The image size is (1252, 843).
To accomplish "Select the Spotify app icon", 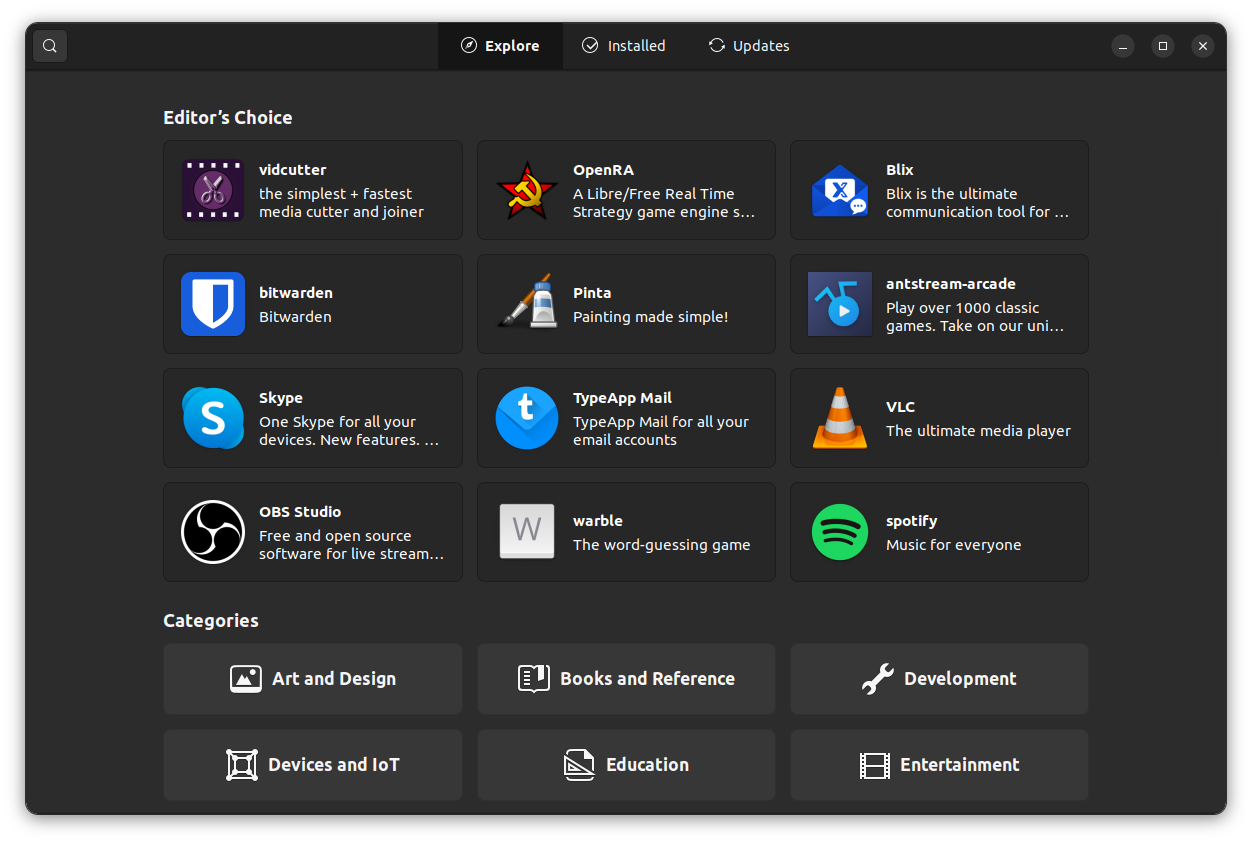I will click(x=840, y=532).
